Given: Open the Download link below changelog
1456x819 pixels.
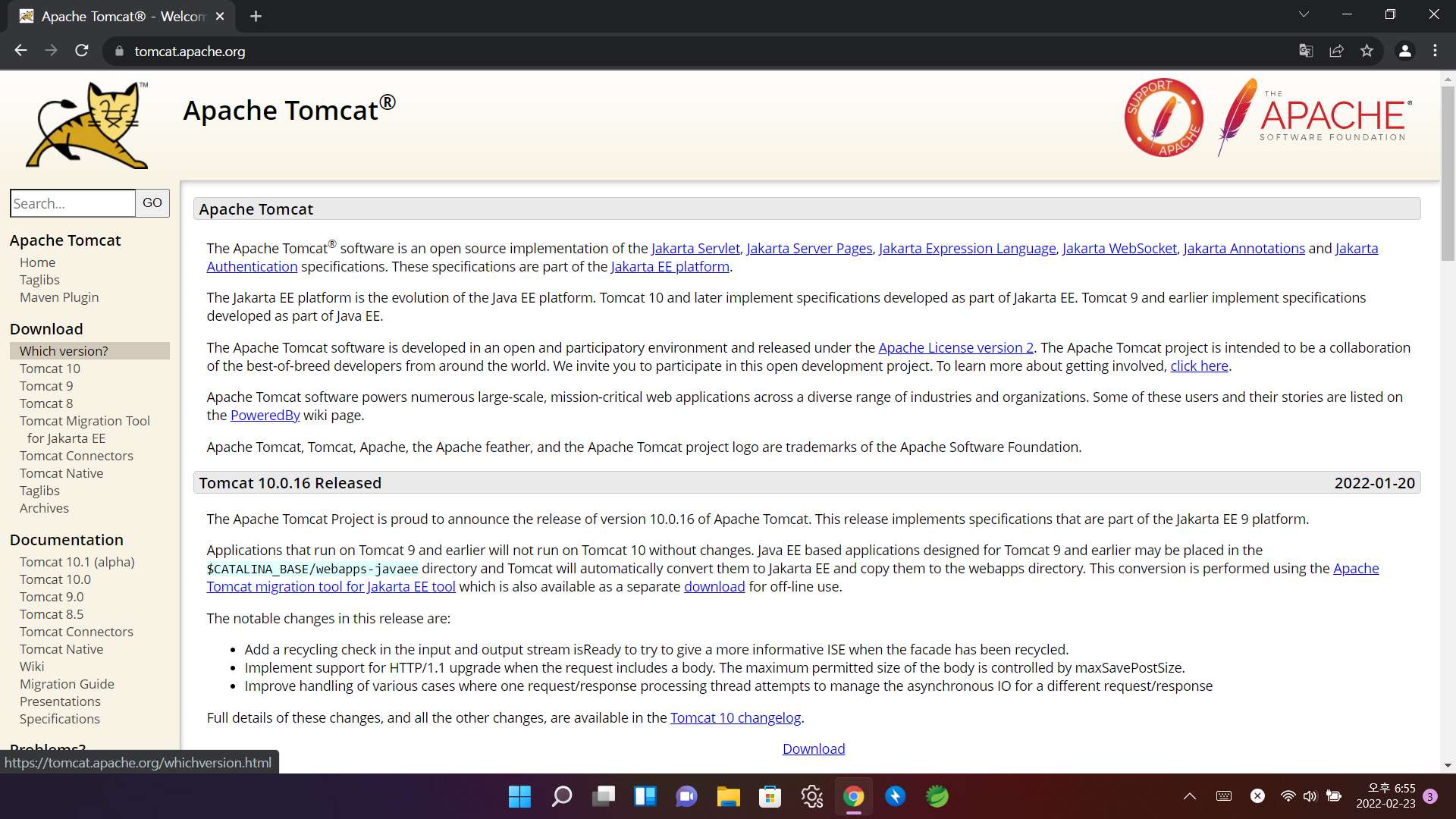Looking at the screenshot, I should (x=813, y=748).
